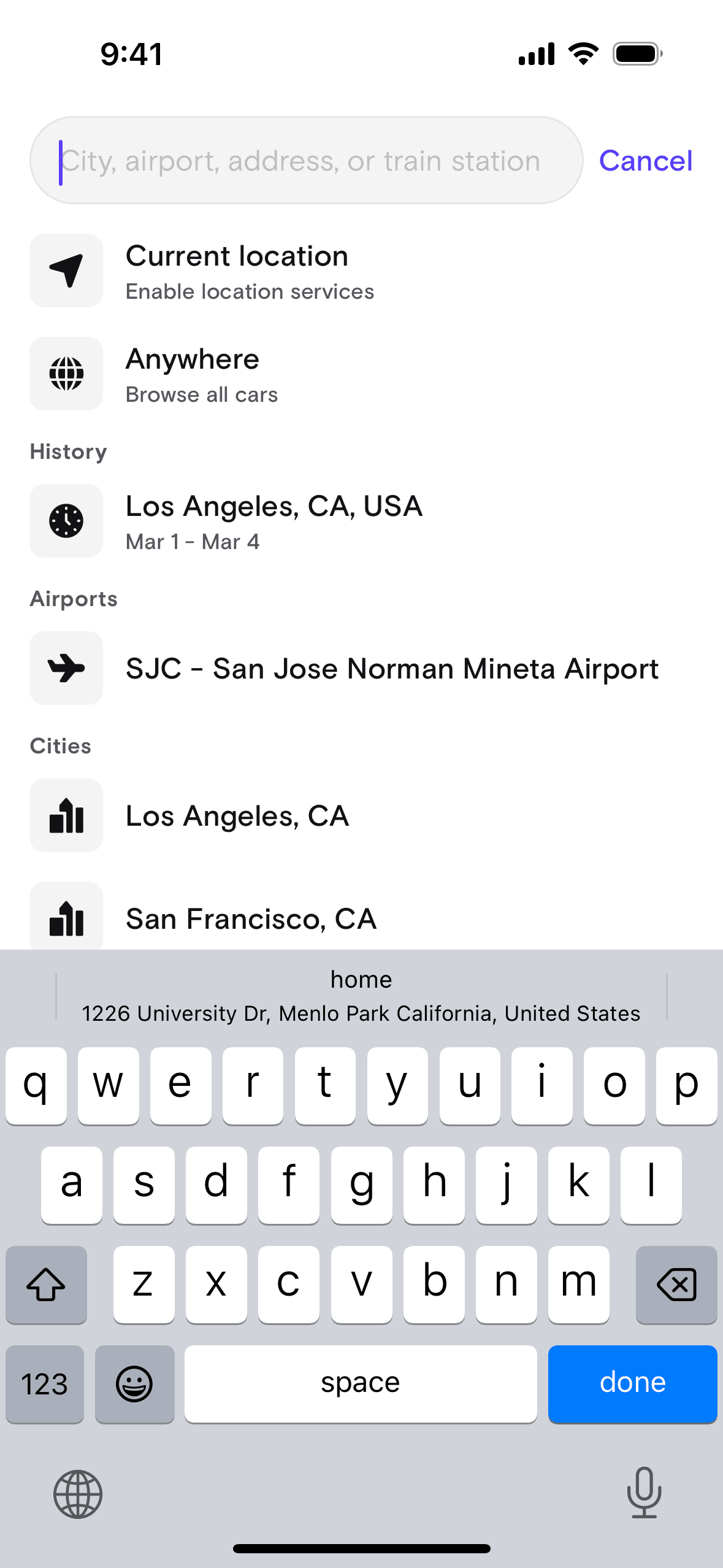723x1568 pixels.
Task: Tap the San Francisco city buildings icon
Action: coord(66,918)
